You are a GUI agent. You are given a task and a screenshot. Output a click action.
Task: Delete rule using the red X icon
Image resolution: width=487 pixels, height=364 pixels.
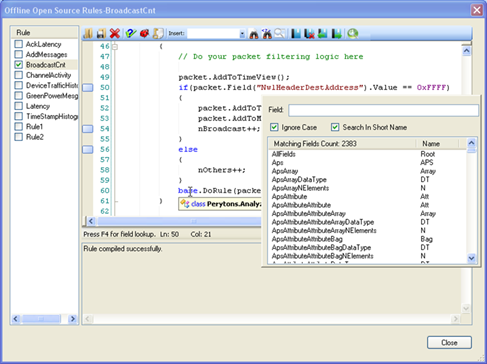point(115,33)
